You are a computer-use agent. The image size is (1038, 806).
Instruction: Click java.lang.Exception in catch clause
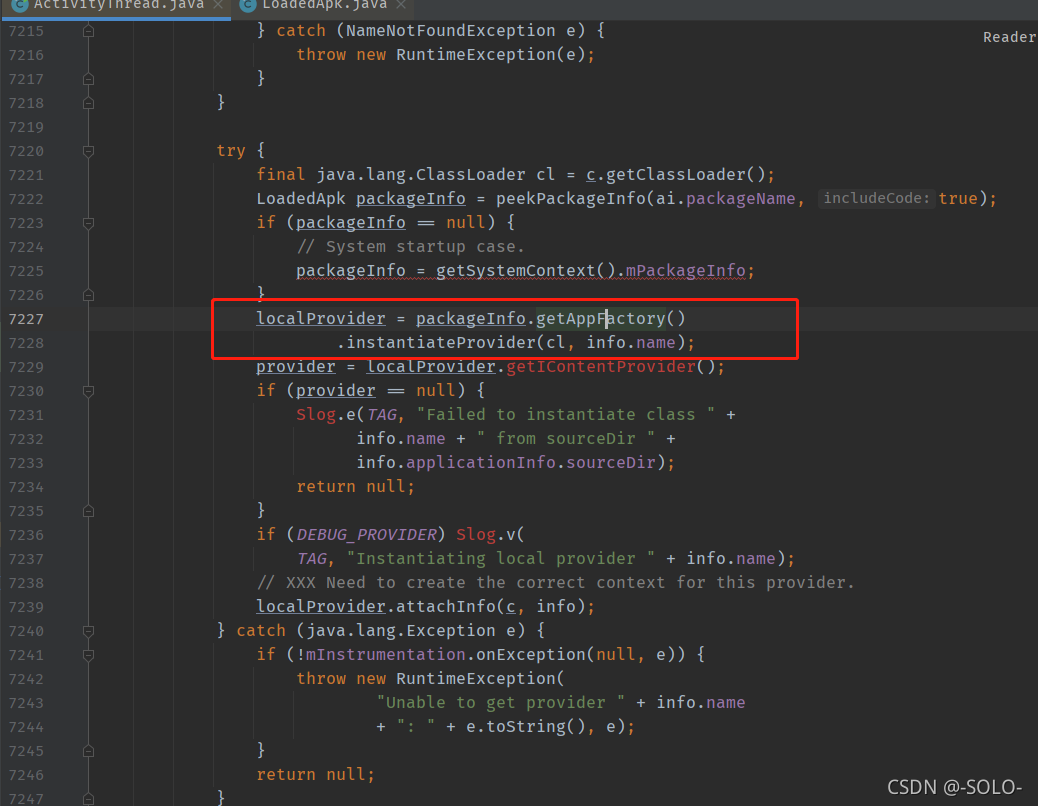point(401,631)
